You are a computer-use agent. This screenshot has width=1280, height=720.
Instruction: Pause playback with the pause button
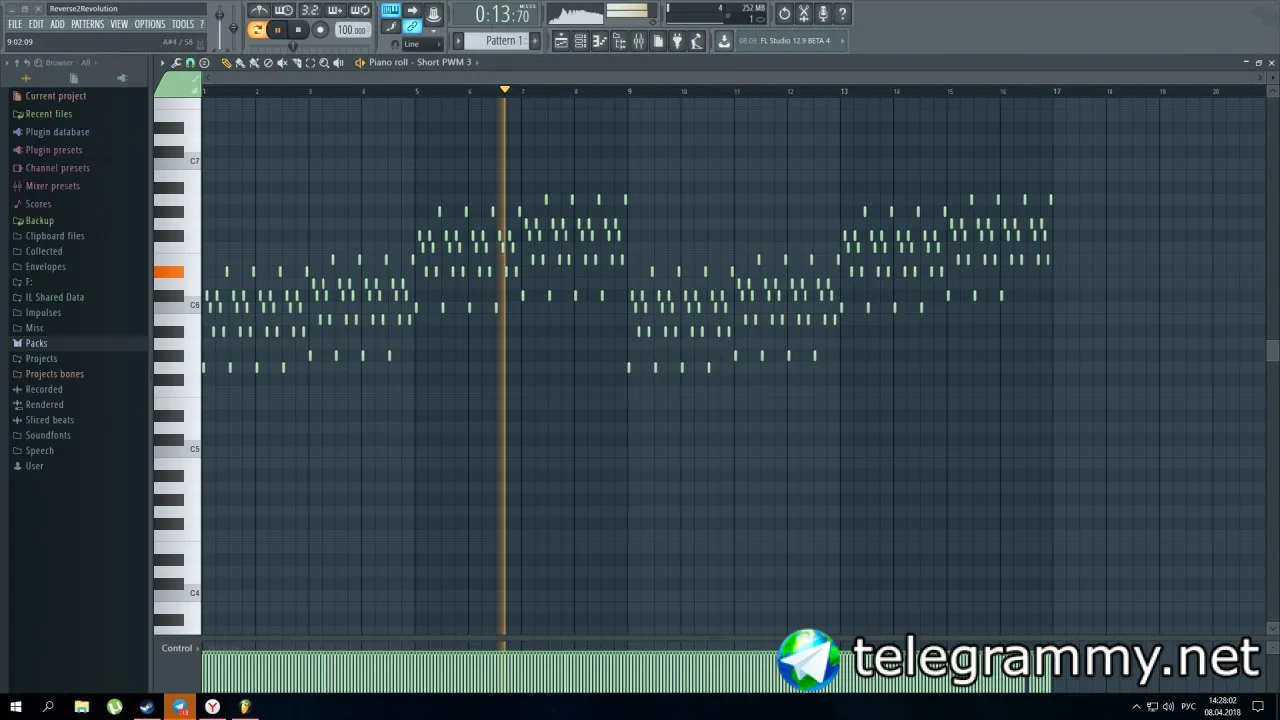(278, 30)
